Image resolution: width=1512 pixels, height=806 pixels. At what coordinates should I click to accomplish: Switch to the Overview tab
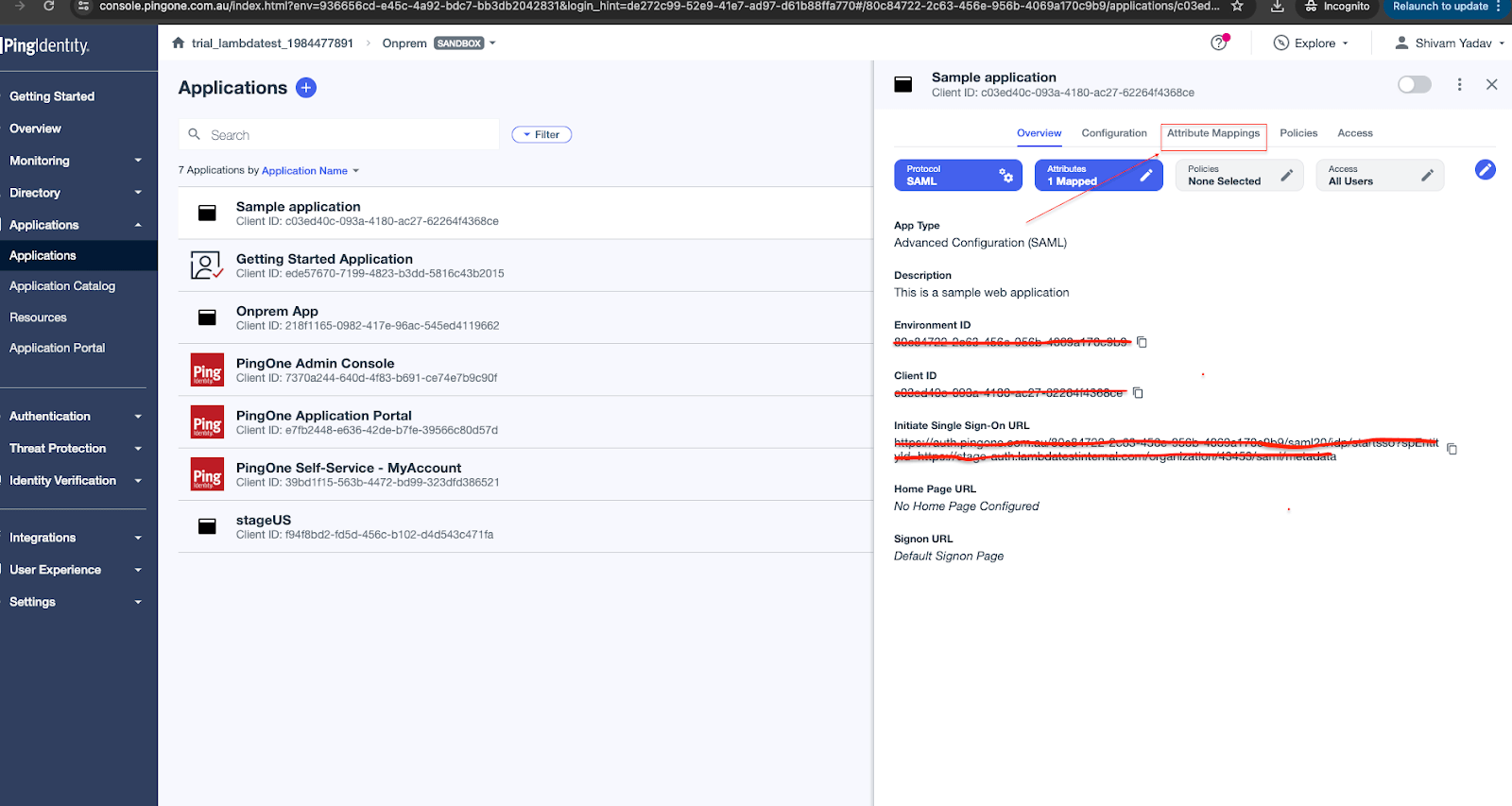1039,133
